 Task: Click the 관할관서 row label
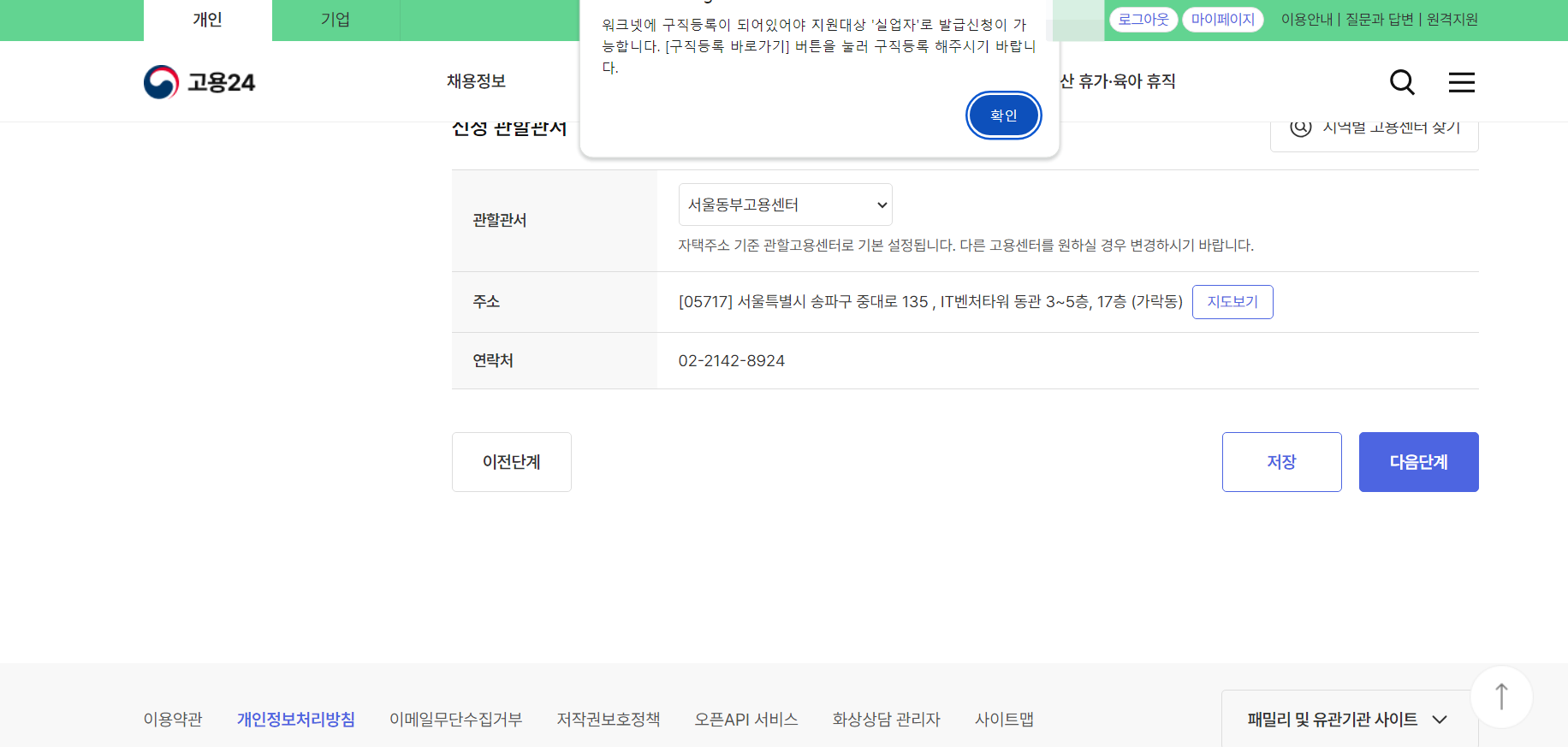500,221
